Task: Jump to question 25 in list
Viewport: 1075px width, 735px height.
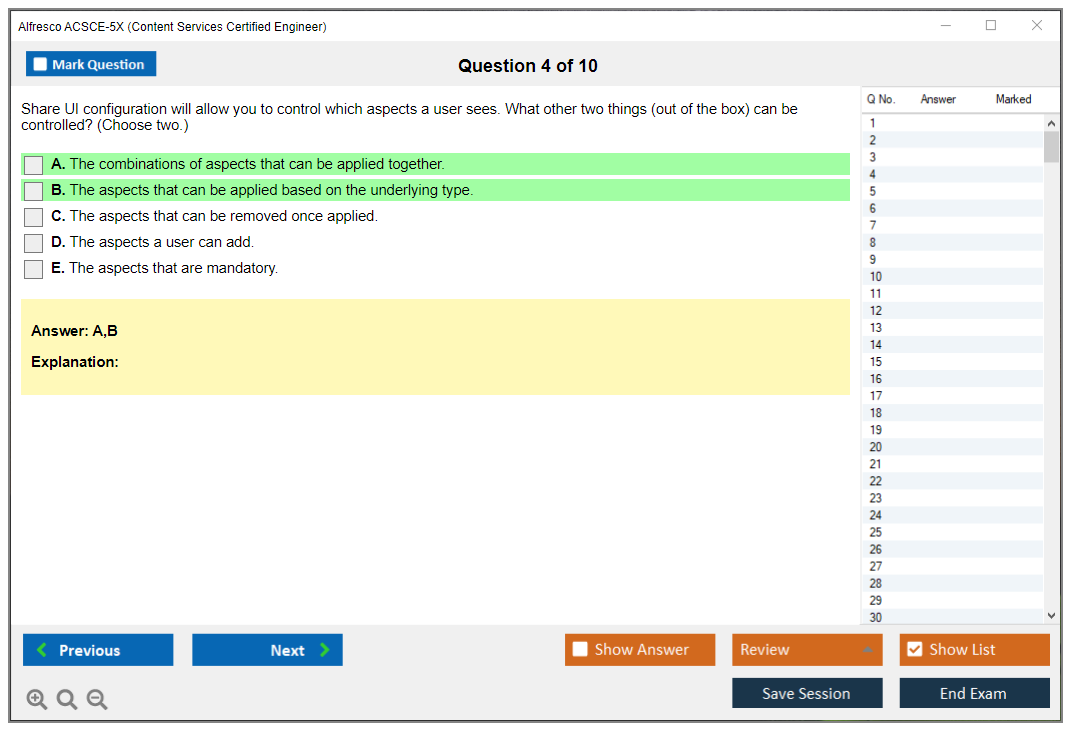Action: [876, 532]
